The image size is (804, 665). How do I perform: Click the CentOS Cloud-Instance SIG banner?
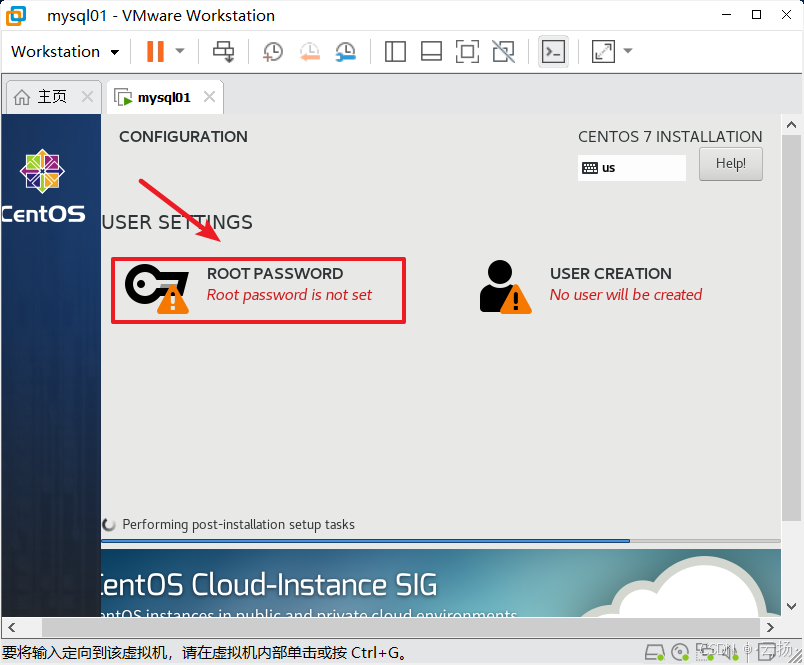point(440,583)
